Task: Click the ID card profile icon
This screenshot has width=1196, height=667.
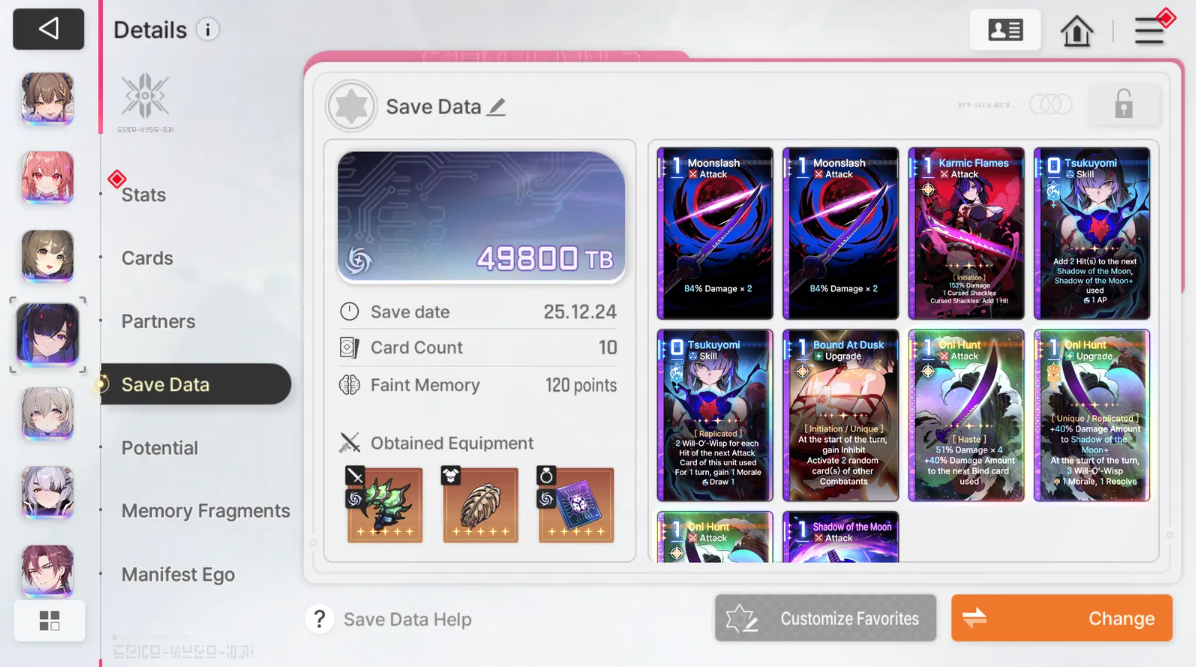Action: [1005, 31]
